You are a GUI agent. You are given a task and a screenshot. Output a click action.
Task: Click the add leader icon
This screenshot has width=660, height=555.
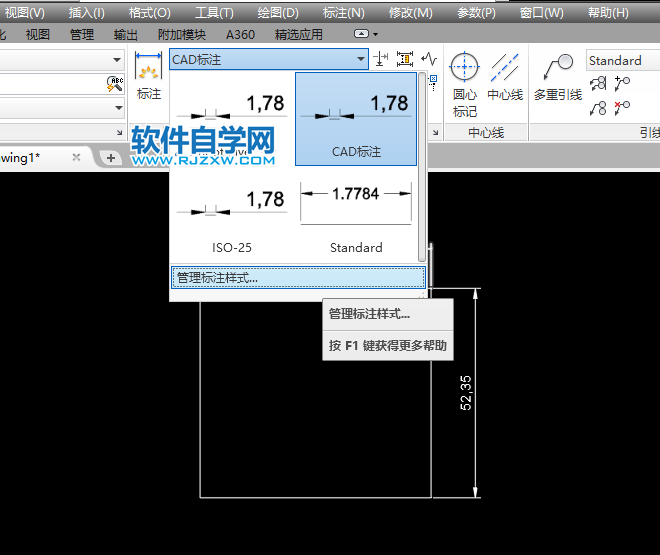coord(622,83)
